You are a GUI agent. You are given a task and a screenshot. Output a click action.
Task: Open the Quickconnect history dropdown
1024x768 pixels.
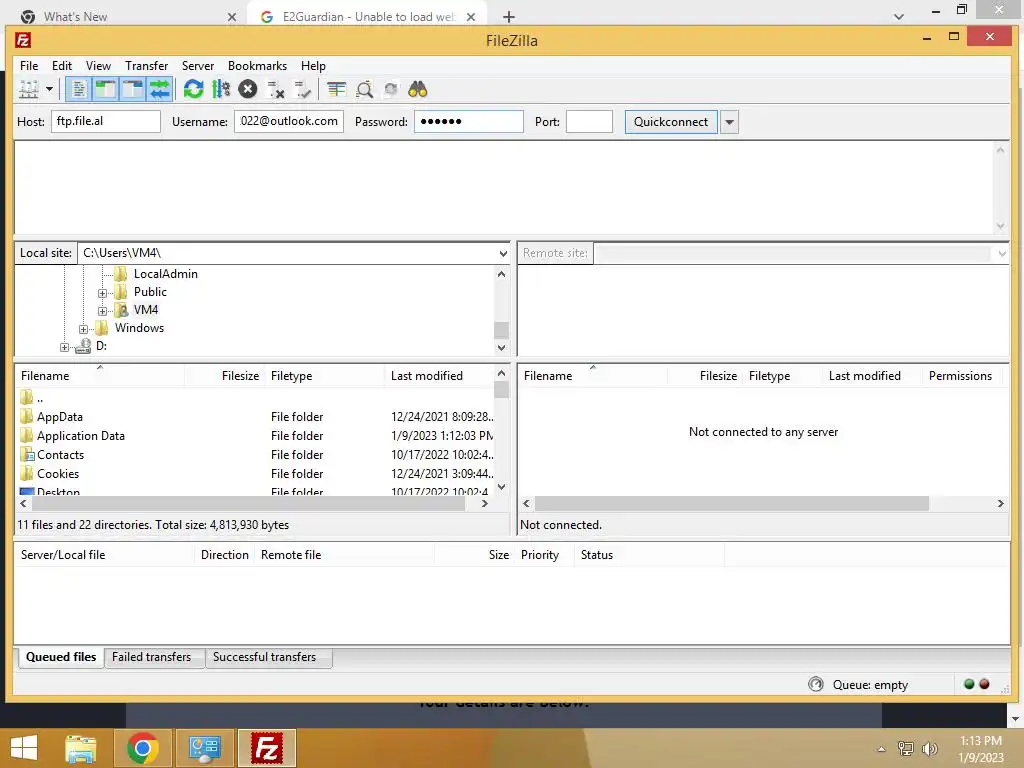(729, 122)
